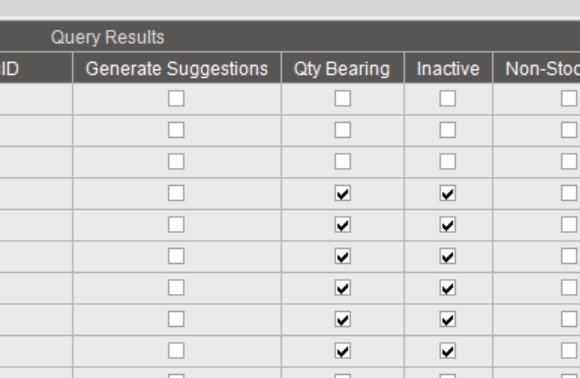
Task: Tick the Non-Stock checkbox in the first row
Action: click(x=569, y=98)
